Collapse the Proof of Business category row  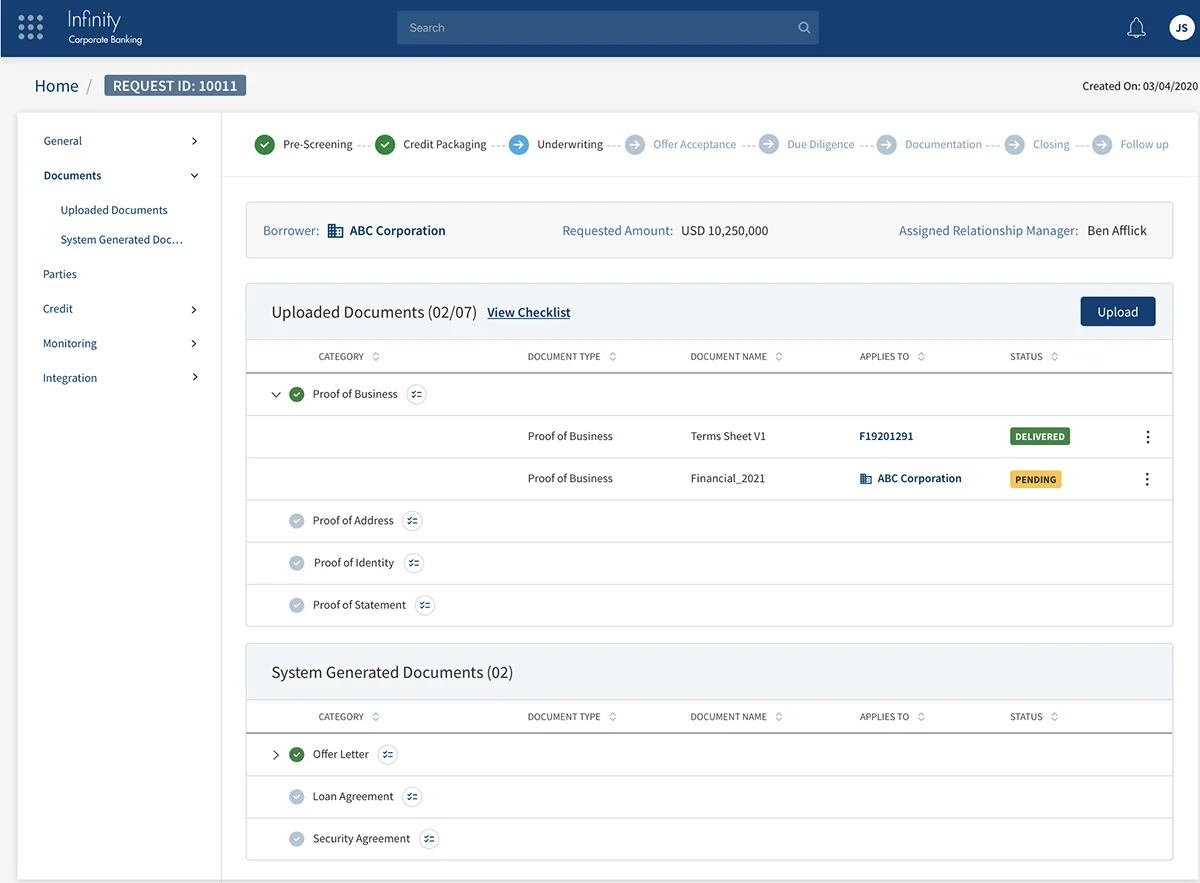point(276,395)
